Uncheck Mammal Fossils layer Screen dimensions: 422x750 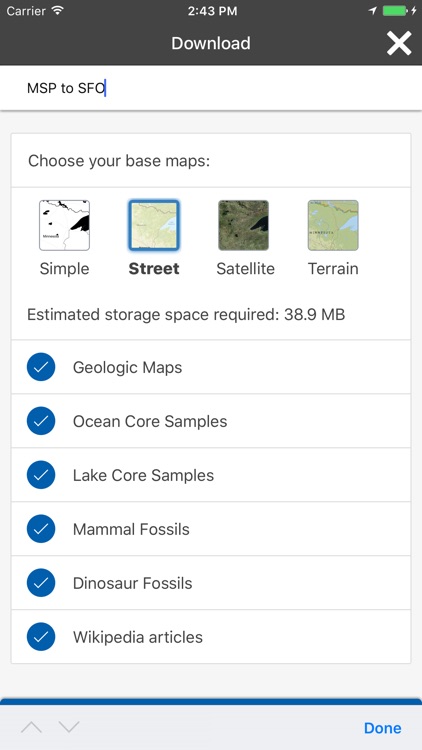tap(41, 529)
